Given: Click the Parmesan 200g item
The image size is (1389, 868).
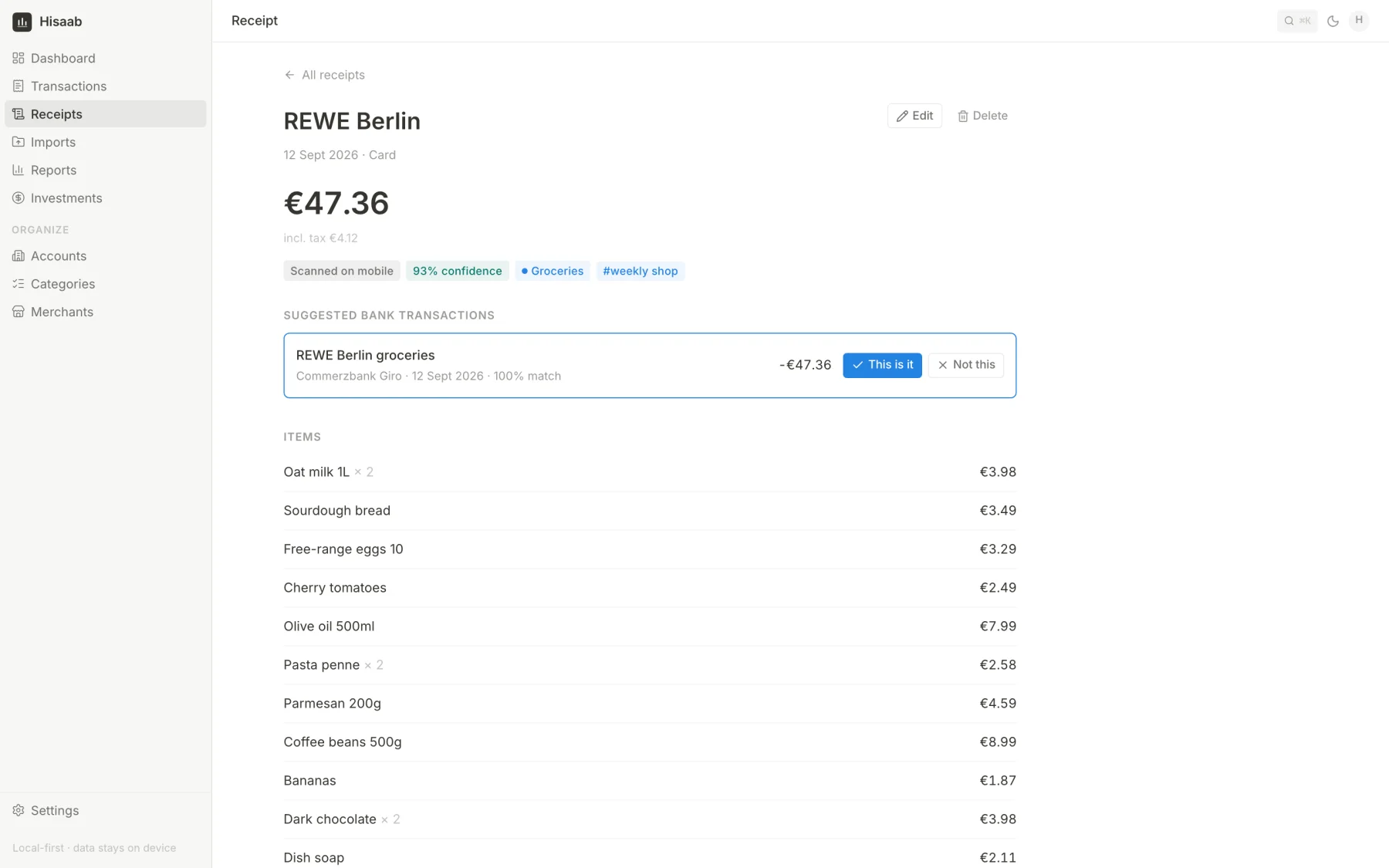Looking at the screenshot, I should 650,704.
